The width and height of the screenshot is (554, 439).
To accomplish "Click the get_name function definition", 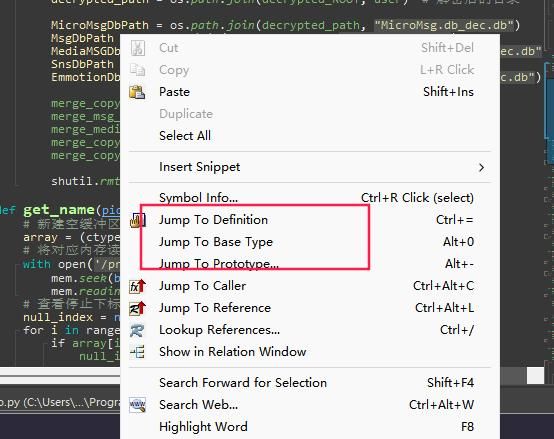I will tap(59, 210).
